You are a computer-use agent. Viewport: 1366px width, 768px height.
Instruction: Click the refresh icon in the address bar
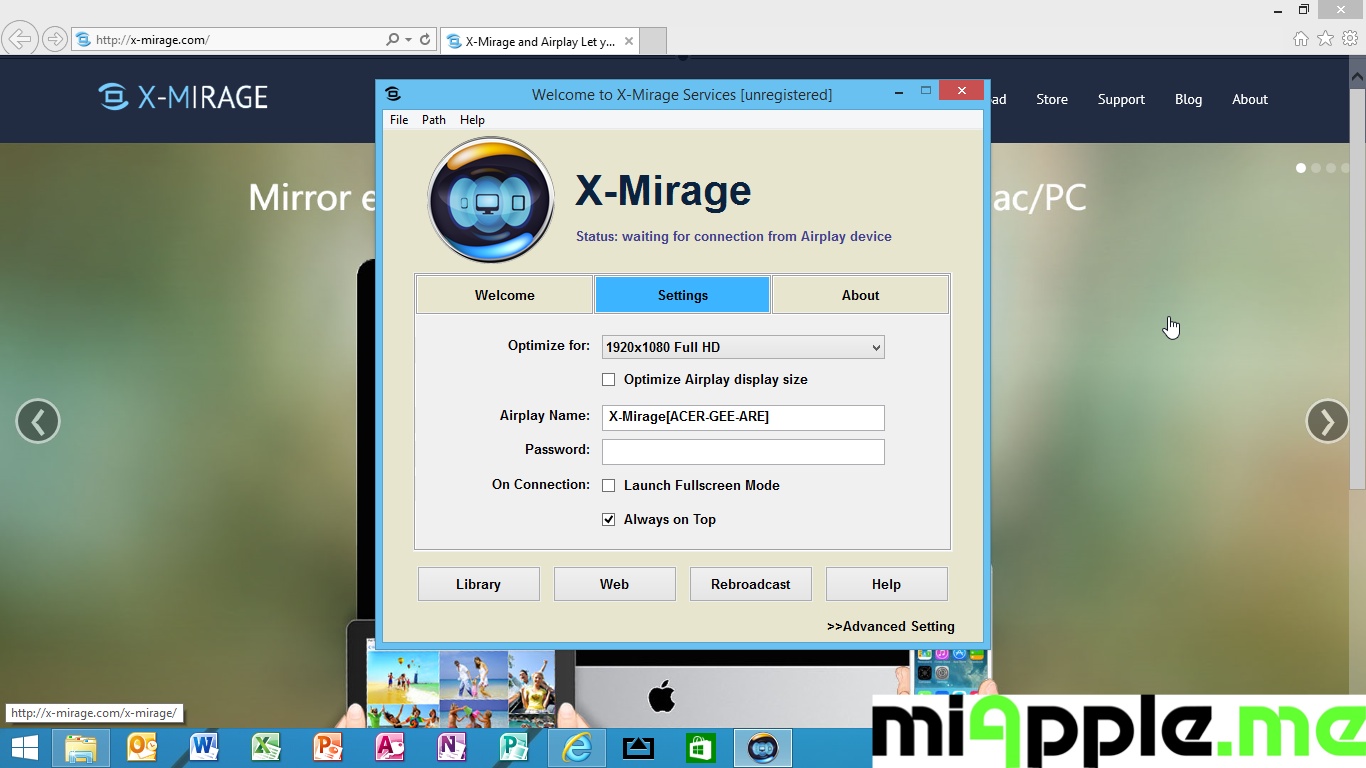tap(425, 40)
